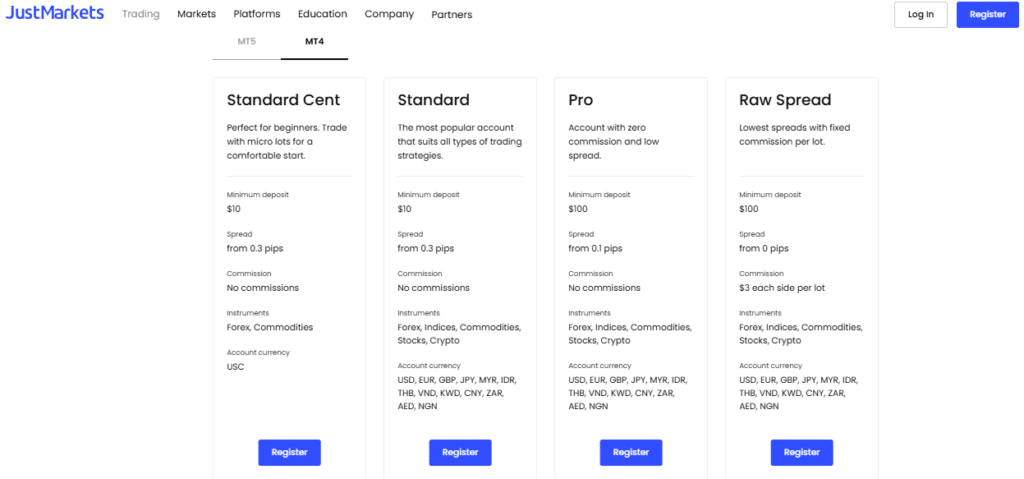Screen dimensions: 1024x479
Task: Click 'Lowest spreads with fixed commission' description
Action: [795, 135]
